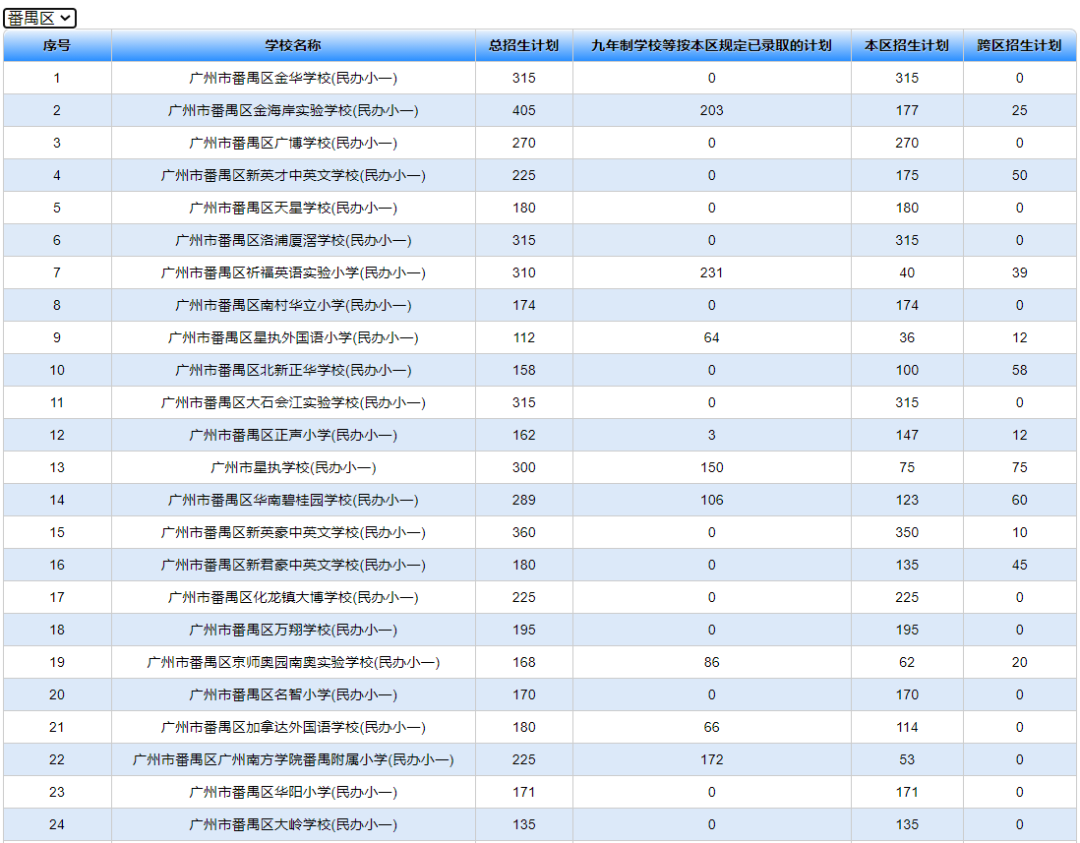Select 广州市番禺区化龙镇大博学校(民办小一)
1080x843 pixels.
coord(293,597)
